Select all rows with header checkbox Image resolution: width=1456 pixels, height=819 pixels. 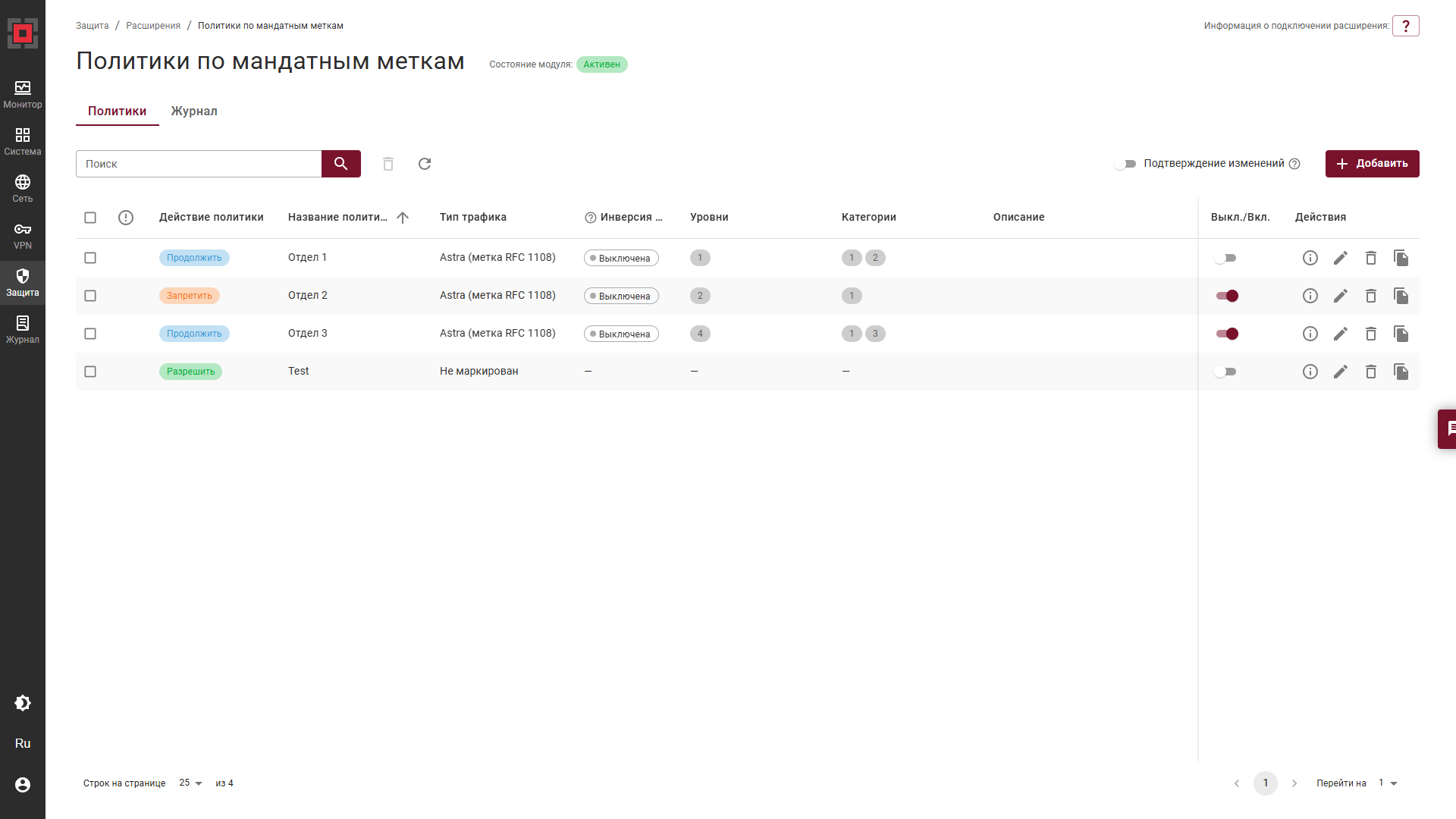90,218
